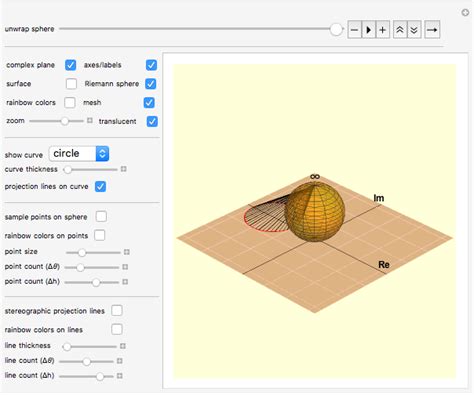474x395 pixels.
Task: Slow down animation with double down arrows
Action: click(x=414, y=30)
